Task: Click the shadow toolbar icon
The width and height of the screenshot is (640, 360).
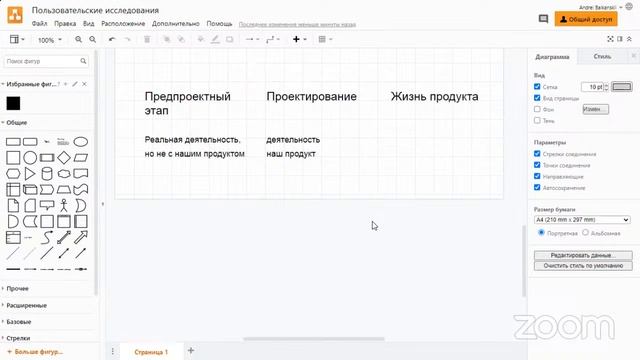Action: click(230, 39)
